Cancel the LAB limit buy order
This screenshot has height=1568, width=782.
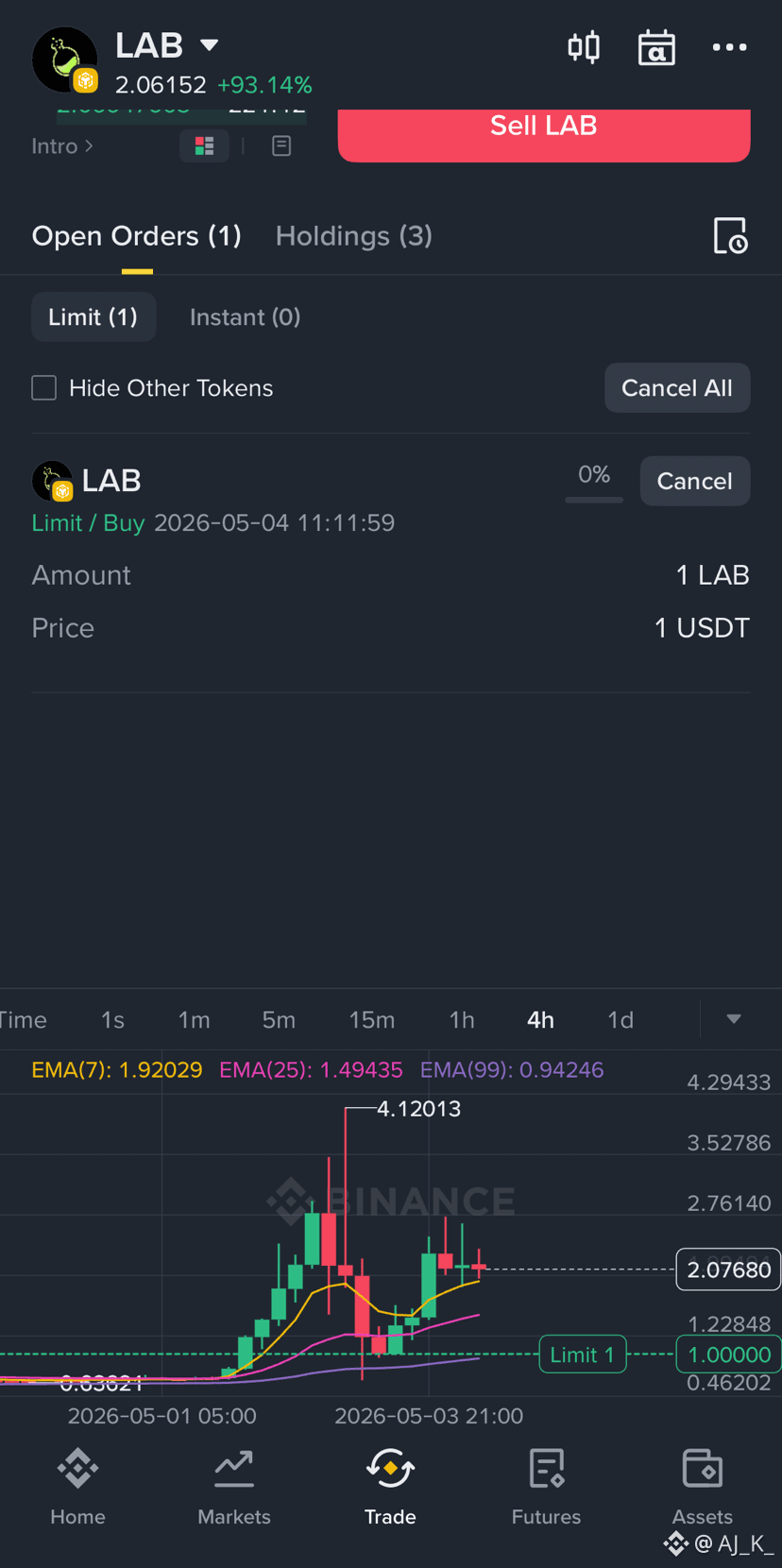695,481
